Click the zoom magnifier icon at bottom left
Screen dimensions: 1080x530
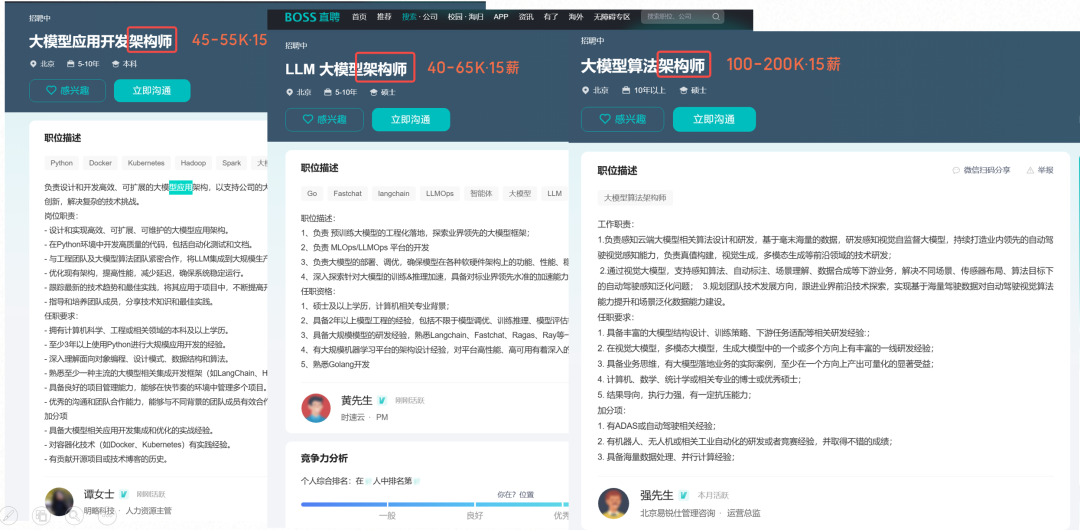point(74,516)
